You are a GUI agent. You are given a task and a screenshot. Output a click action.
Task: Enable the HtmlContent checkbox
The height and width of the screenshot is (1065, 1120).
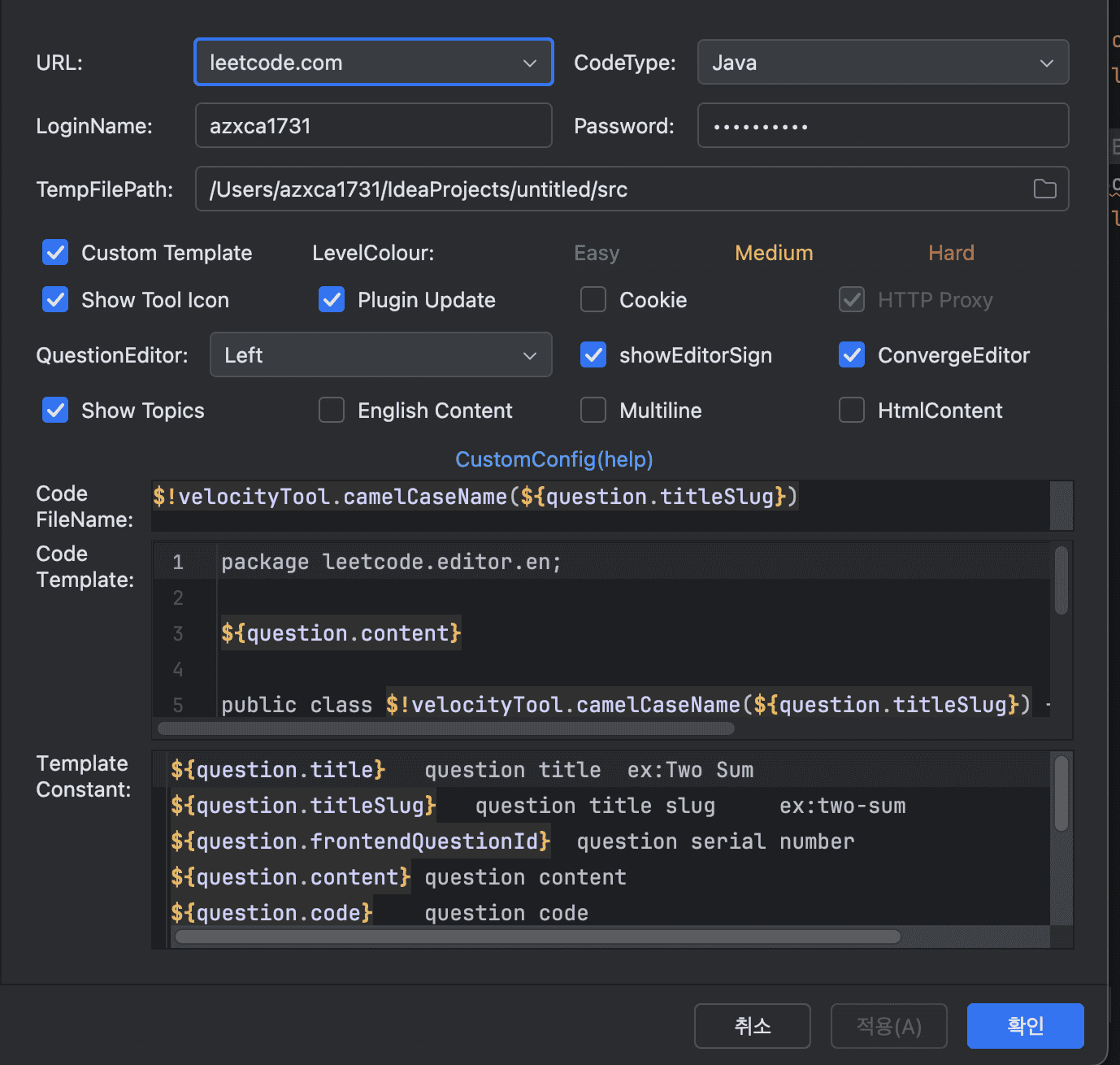pos(852,411)
